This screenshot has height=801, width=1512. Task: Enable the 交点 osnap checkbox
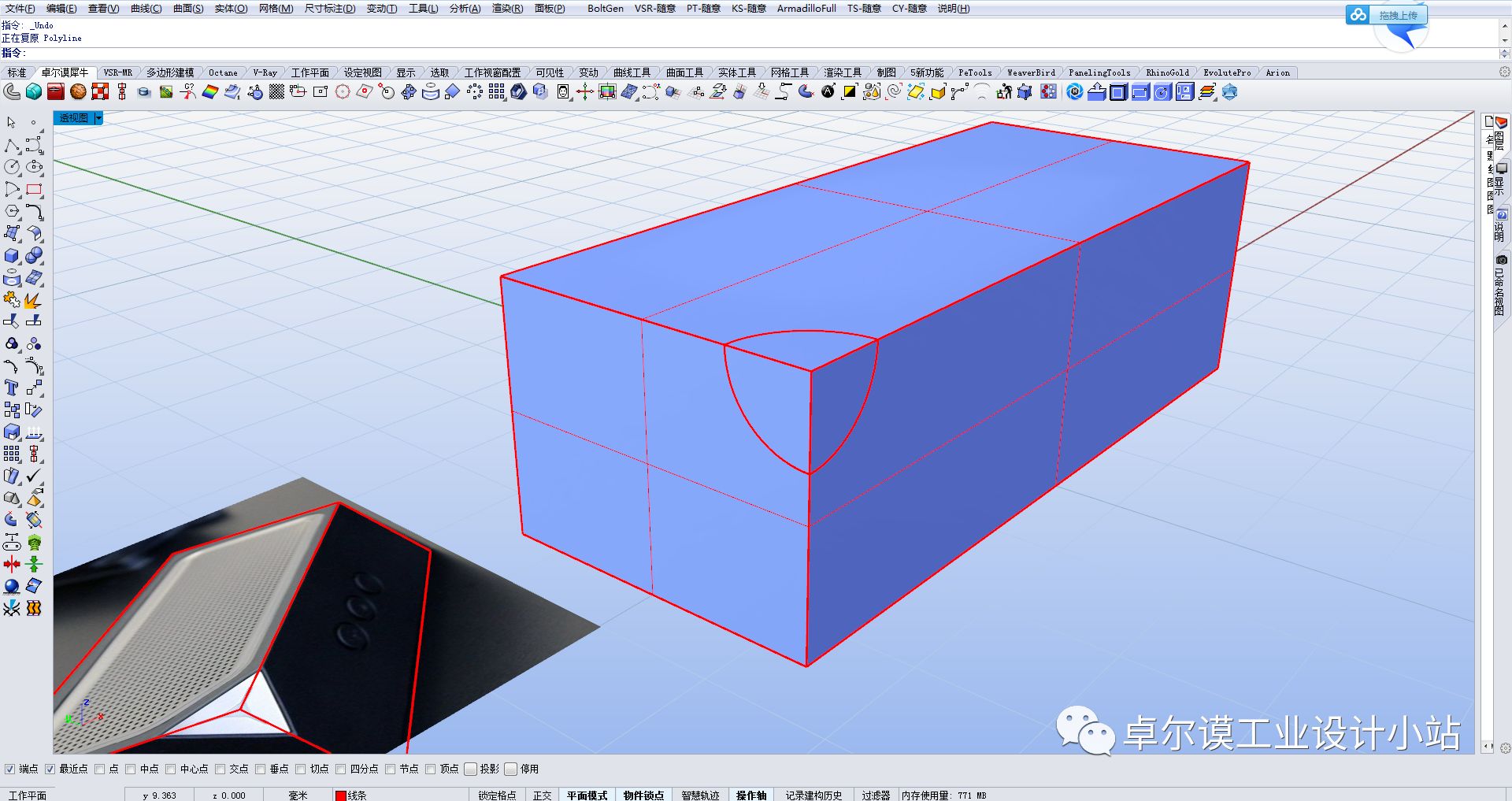tap(220, 769)
